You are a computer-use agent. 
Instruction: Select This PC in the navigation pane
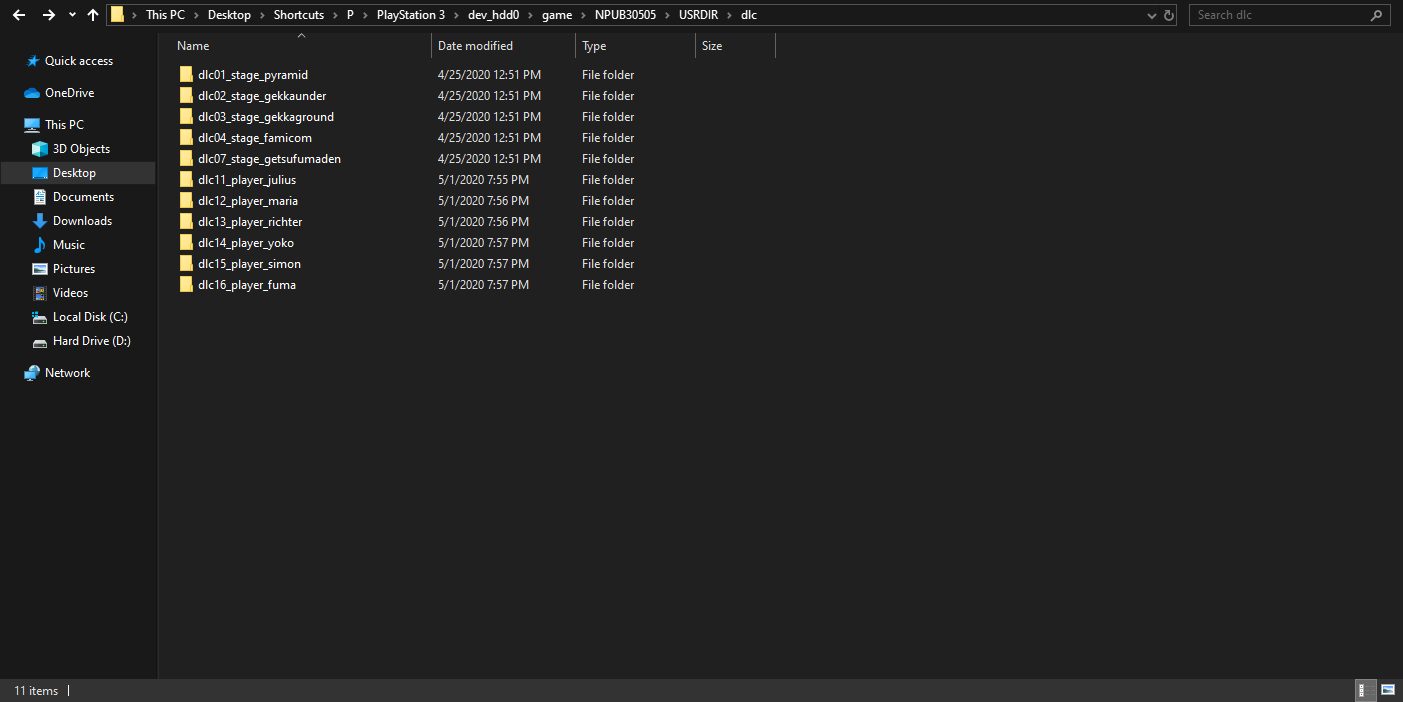(x=64, y=125)
